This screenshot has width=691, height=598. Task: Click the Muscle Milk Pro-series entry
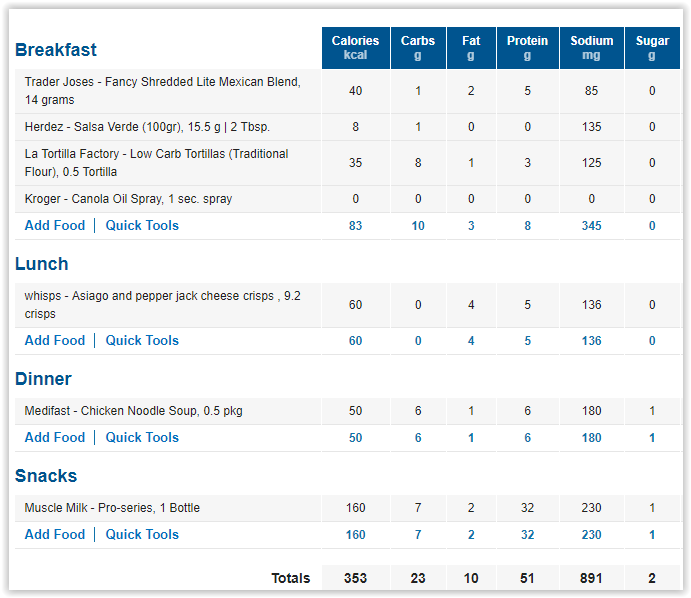click(x=112, y=508)
